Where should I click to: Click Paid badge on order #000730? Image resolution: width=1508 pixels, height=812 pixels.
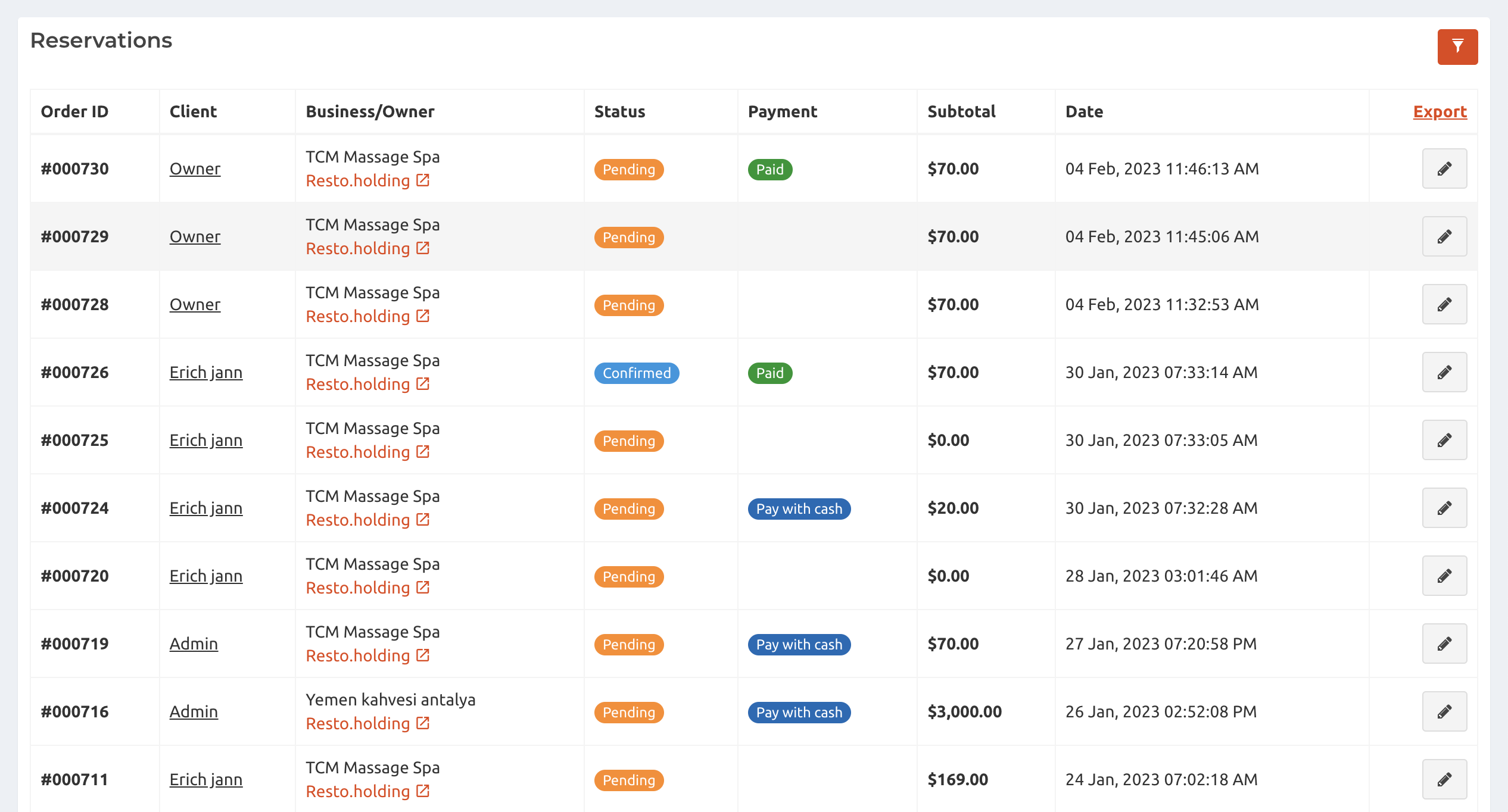pyautogui.click(x=769, y=170)
